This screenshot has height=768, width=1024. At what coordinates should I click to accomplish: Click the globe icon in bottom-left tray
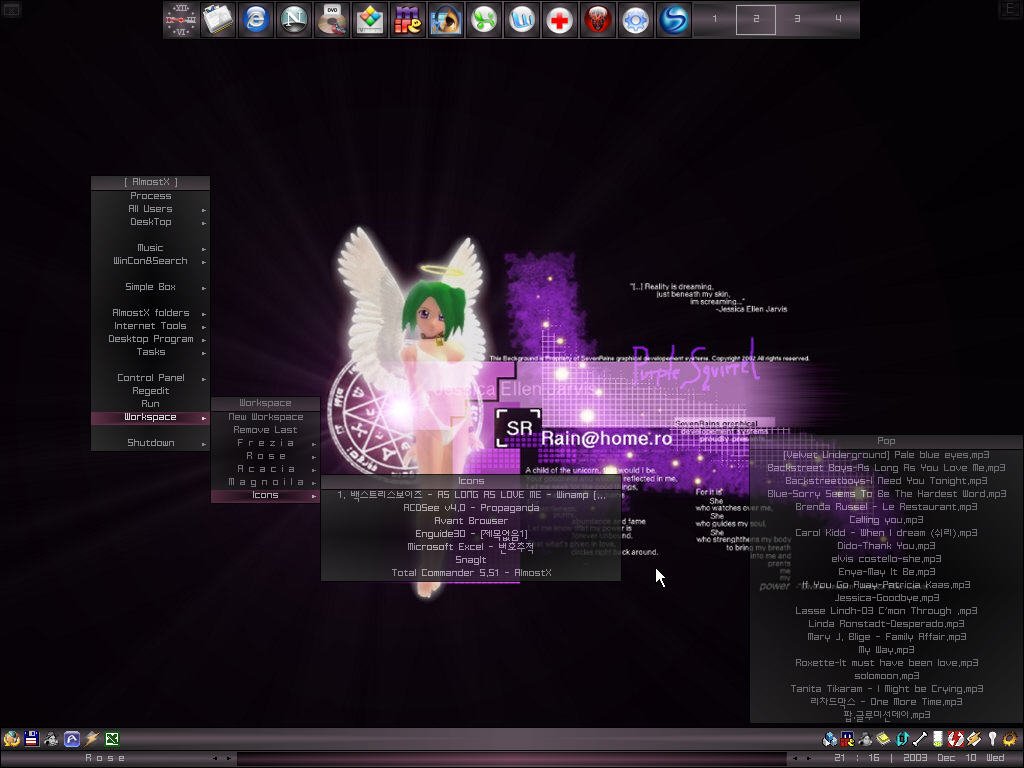tap(12, 739)
